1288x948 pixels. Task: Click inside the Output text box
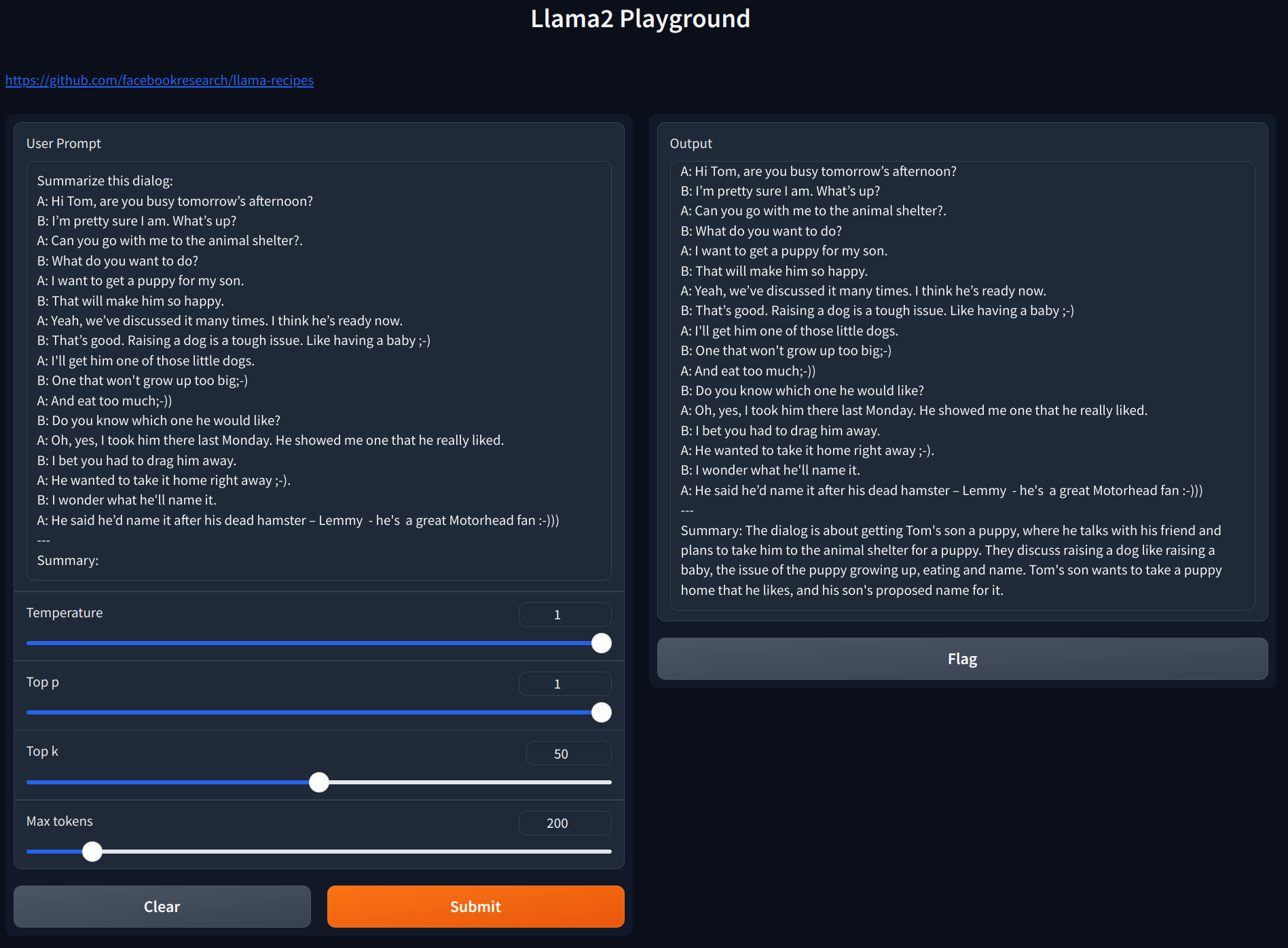click(962, 386)
